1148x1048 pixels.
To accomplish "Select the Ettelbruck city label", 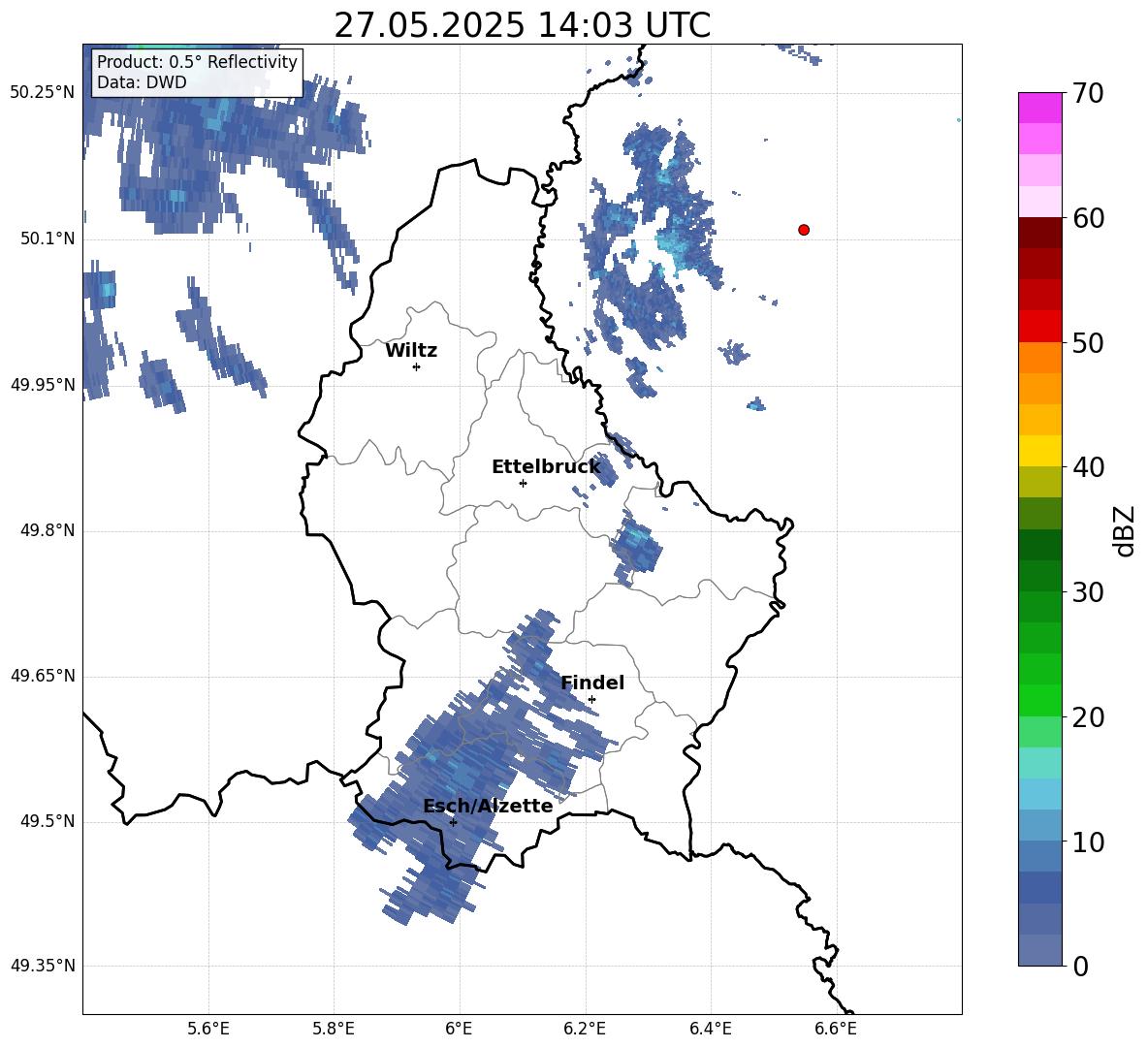I will [546, 467].
